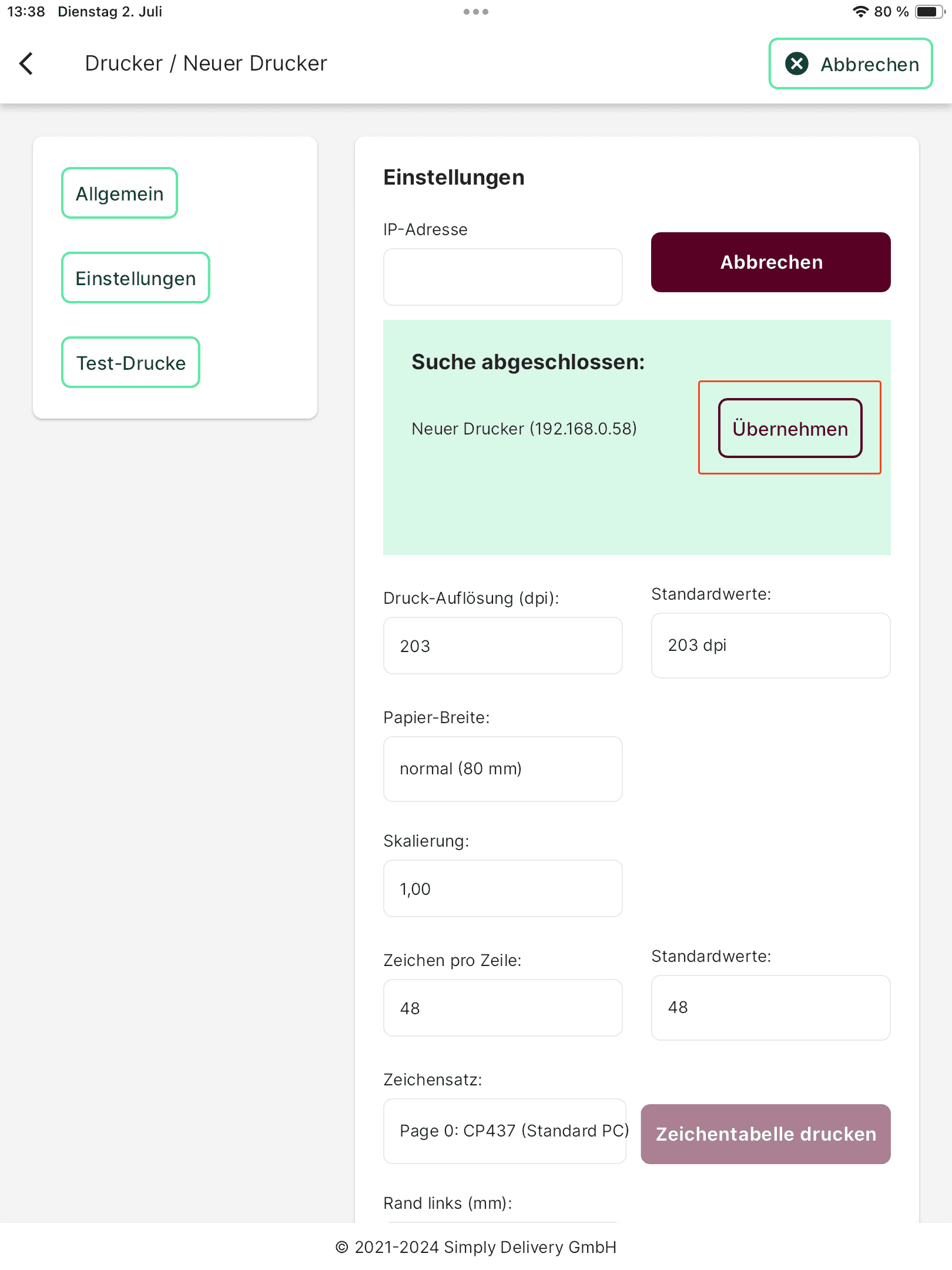Viewport: 952px width, 1270px height.
Task: Switch to the Einstellungen section
Action: pyautogui.click(x=136, y=278)
